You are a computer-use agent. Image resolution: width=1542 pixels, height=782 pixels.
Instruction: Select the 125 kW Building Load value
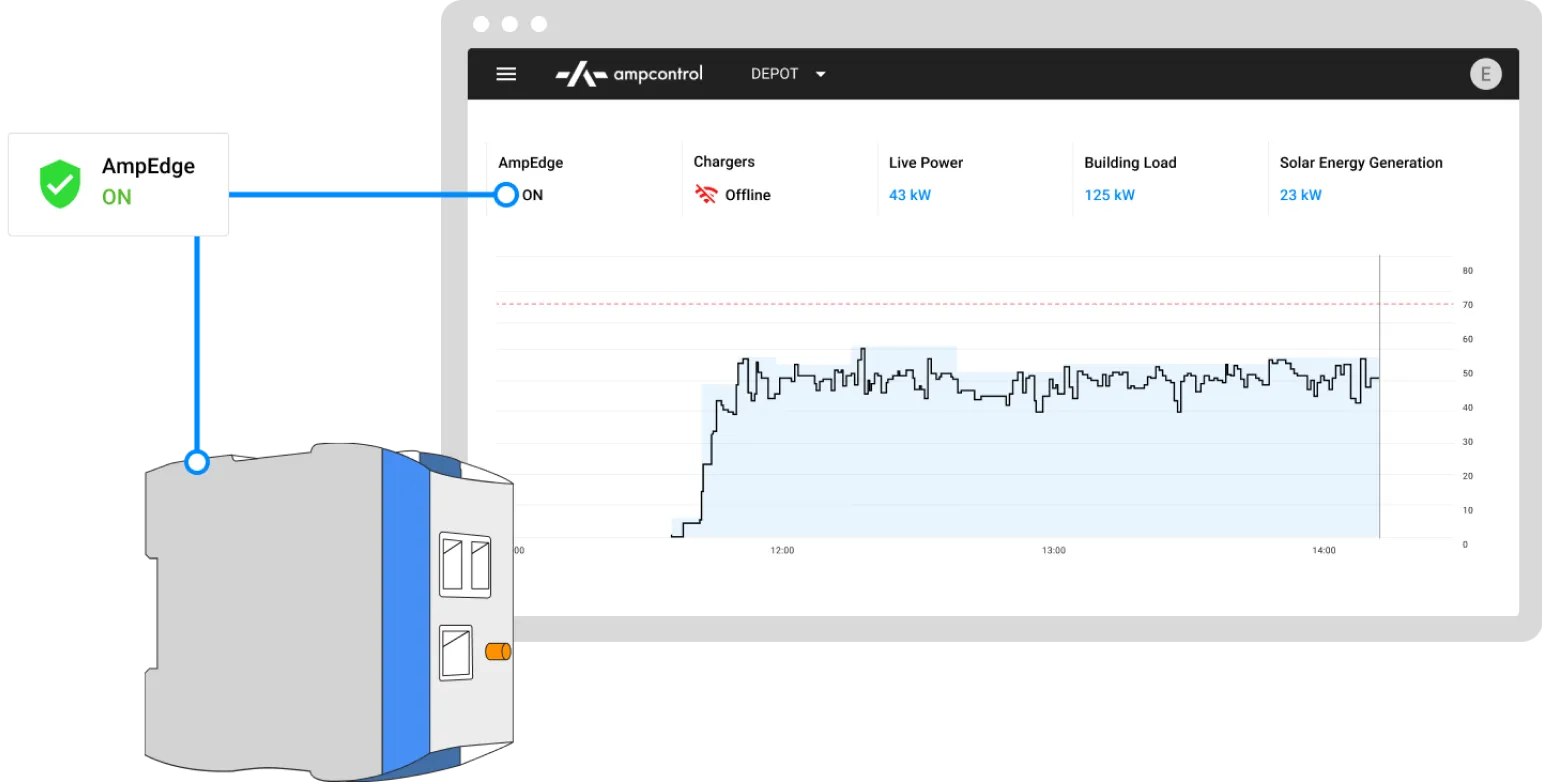click(x=1109, y=195)
